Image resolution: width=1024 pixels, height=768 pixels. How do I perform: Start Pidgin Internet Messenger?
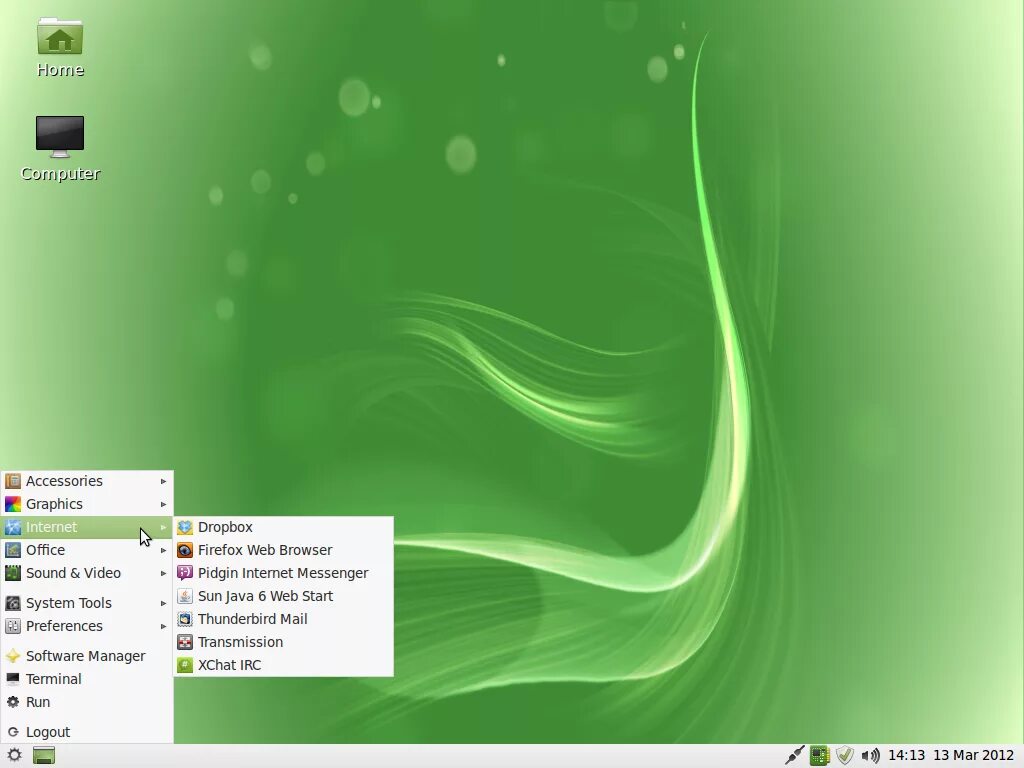coord(283,573)
